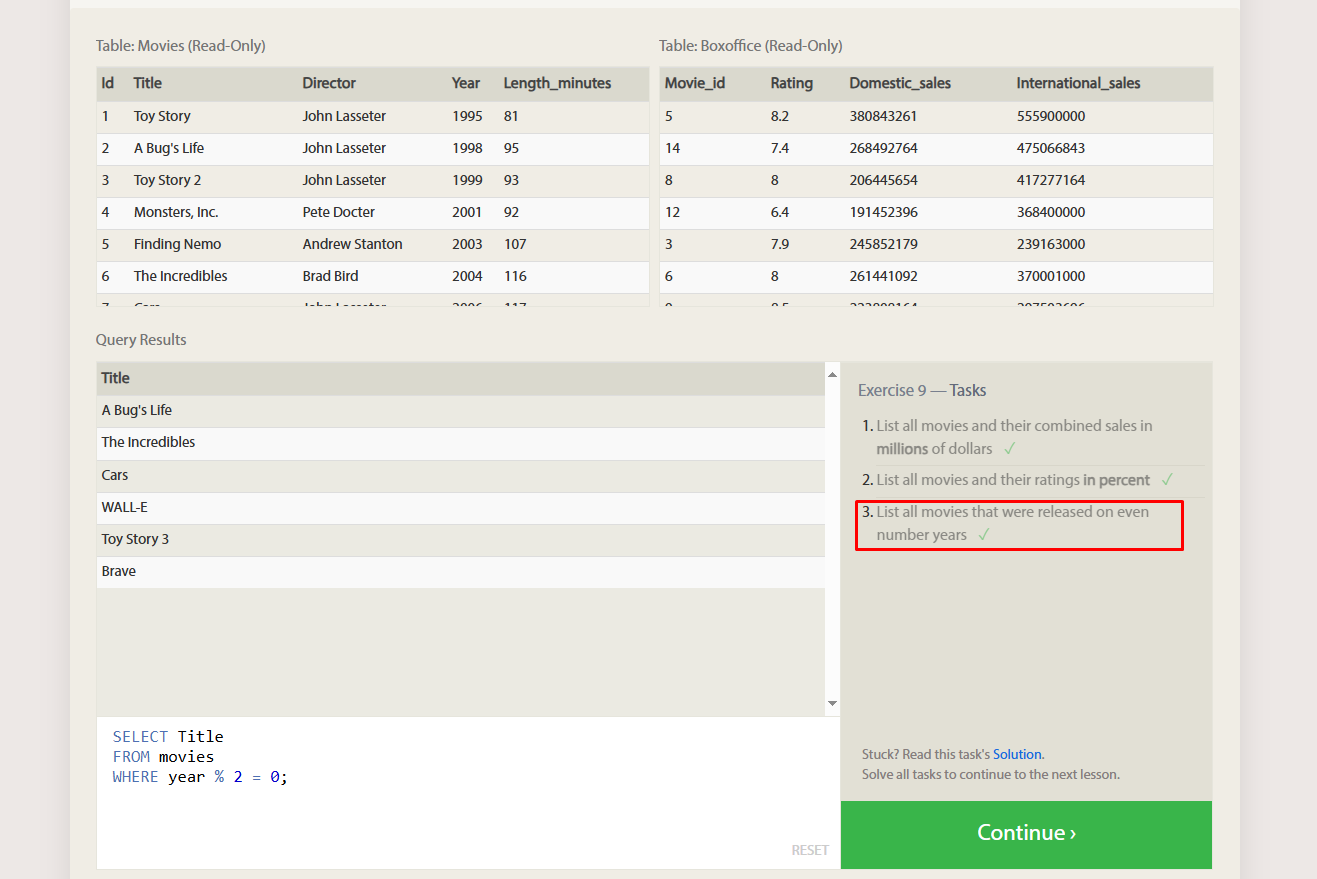1317x879 pixels.
Task: Click 'Monsters, Inc.' in Movies table
Action: pos(176,212)
